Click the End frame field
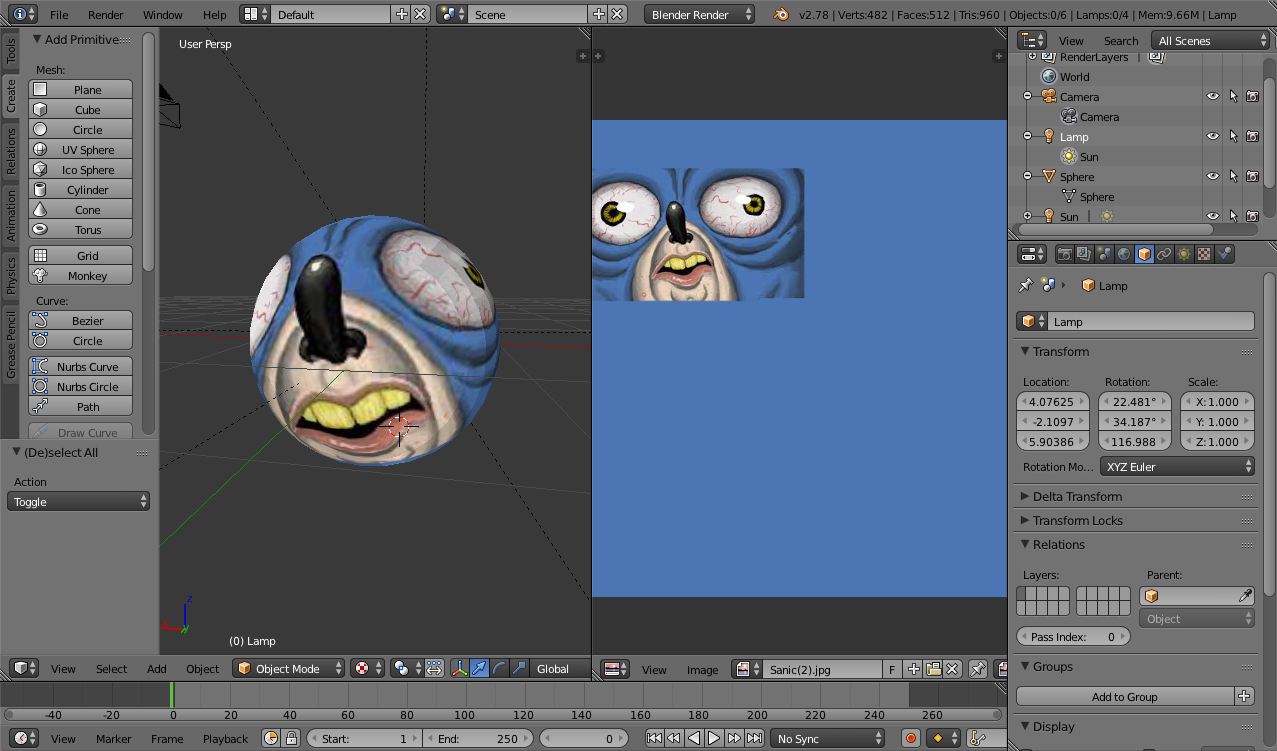Image resolution: width=1277 pixels, height=751 pixels. pos(478,739)
